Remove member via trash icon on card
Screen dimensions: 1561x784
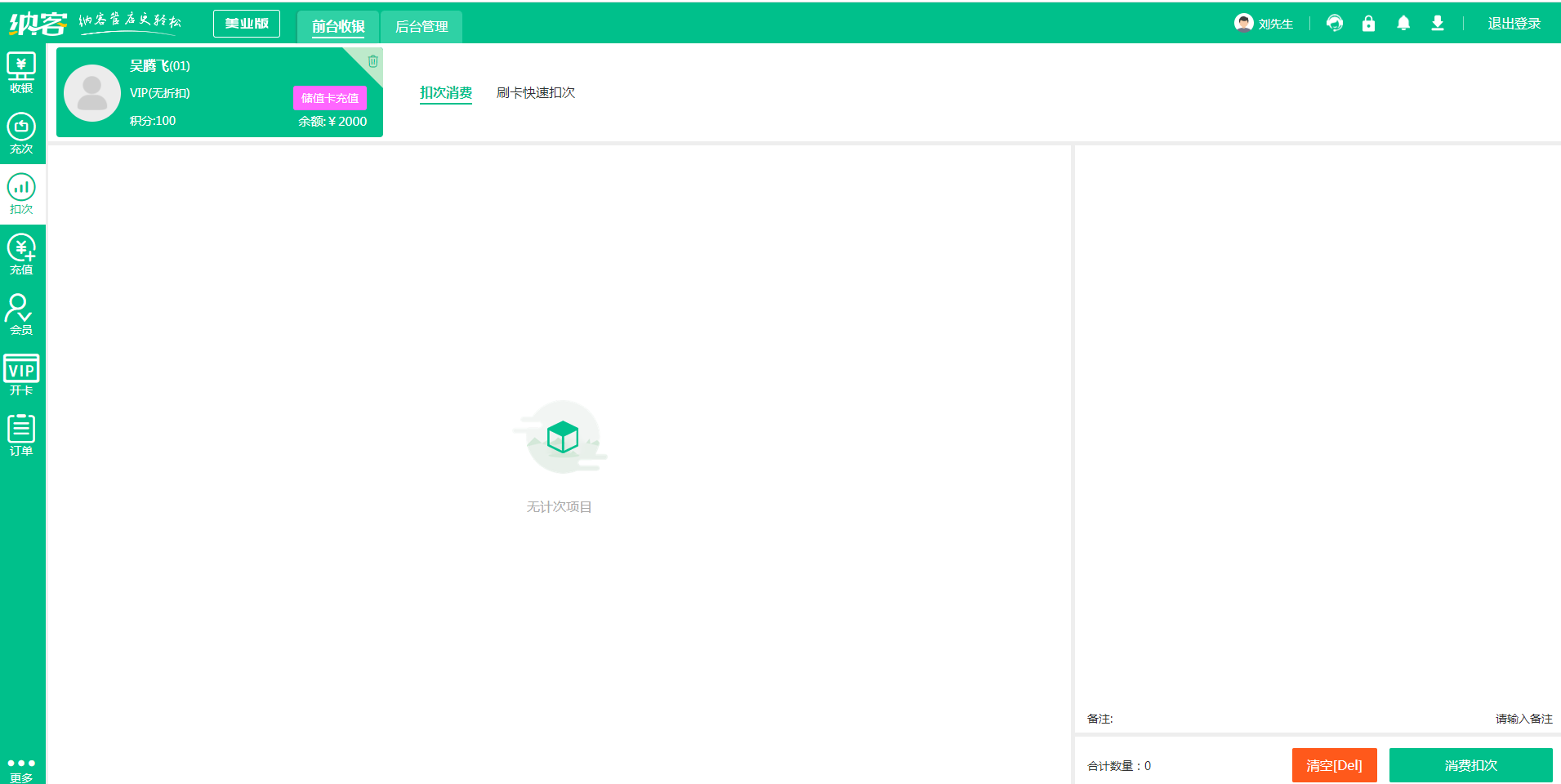point(373,60)
